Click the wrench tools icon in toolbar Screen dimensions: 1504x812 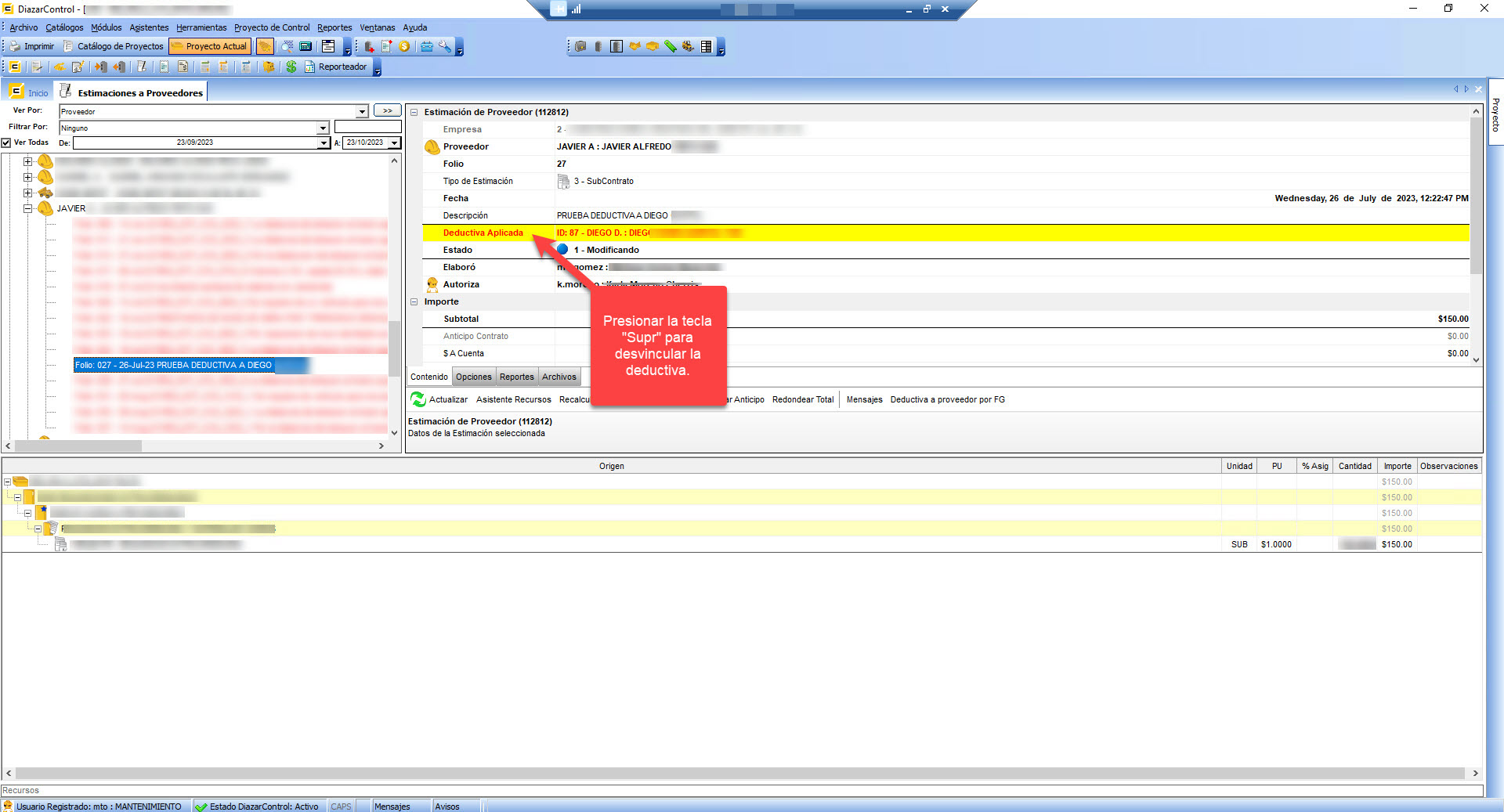[445, 47]
